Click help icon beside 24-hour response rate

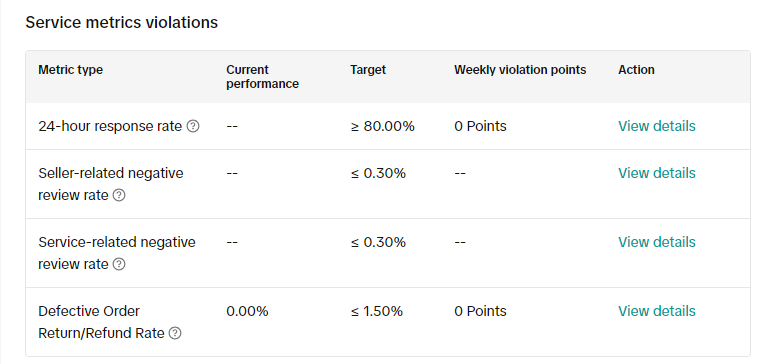(193, 126)
